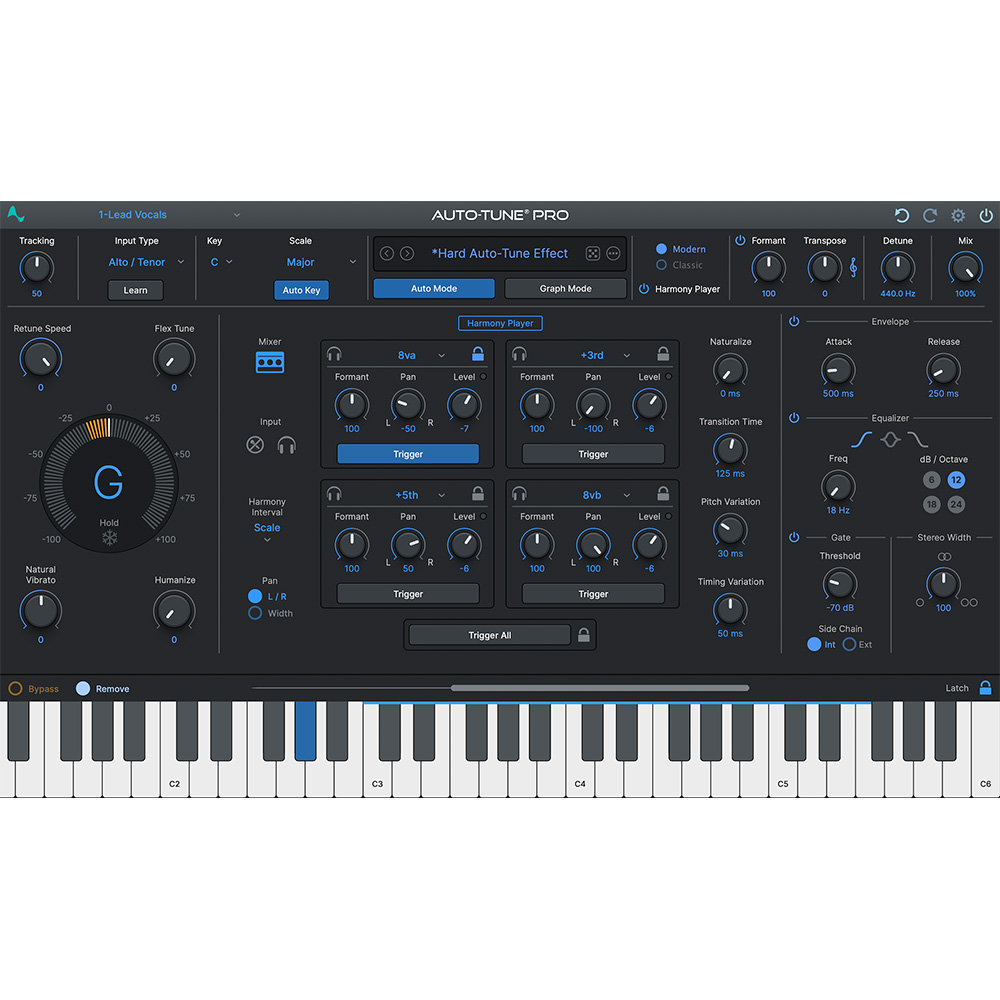1000x1000 pixels.
Task: Select Ext side chain option
Action: pos(849,644)
